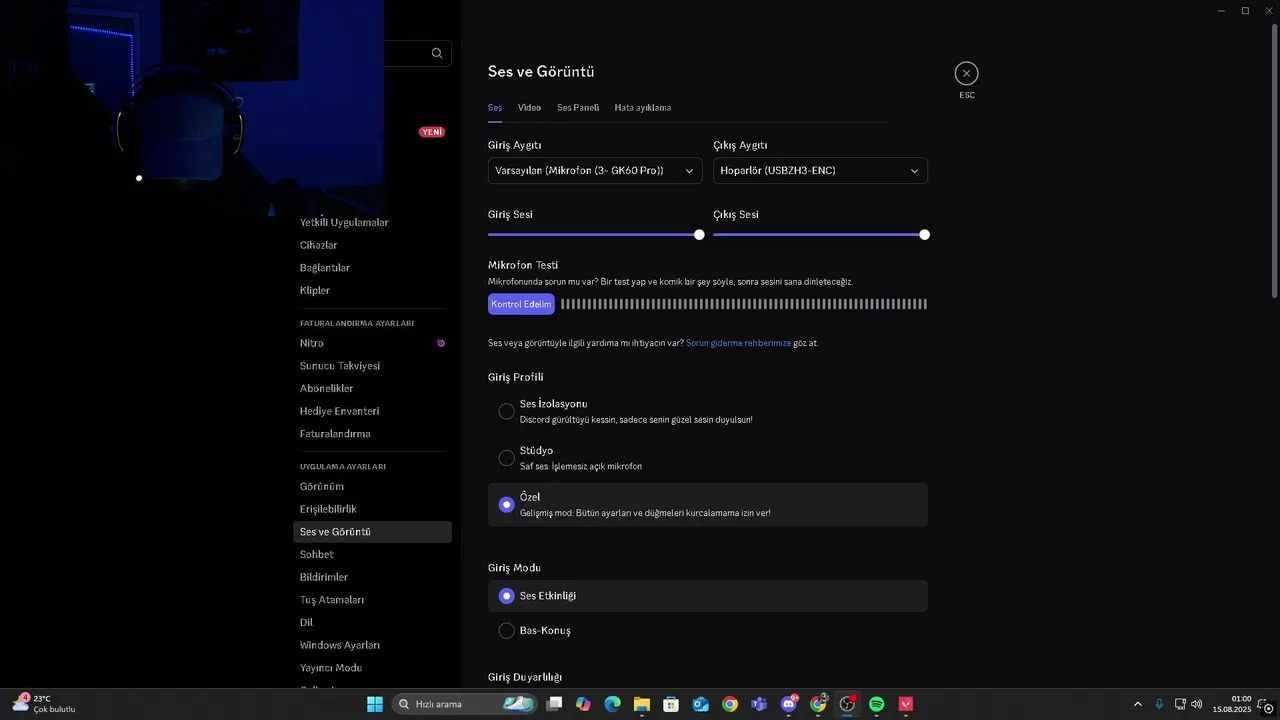Click the settings page vertical scrollbar

1274,160
